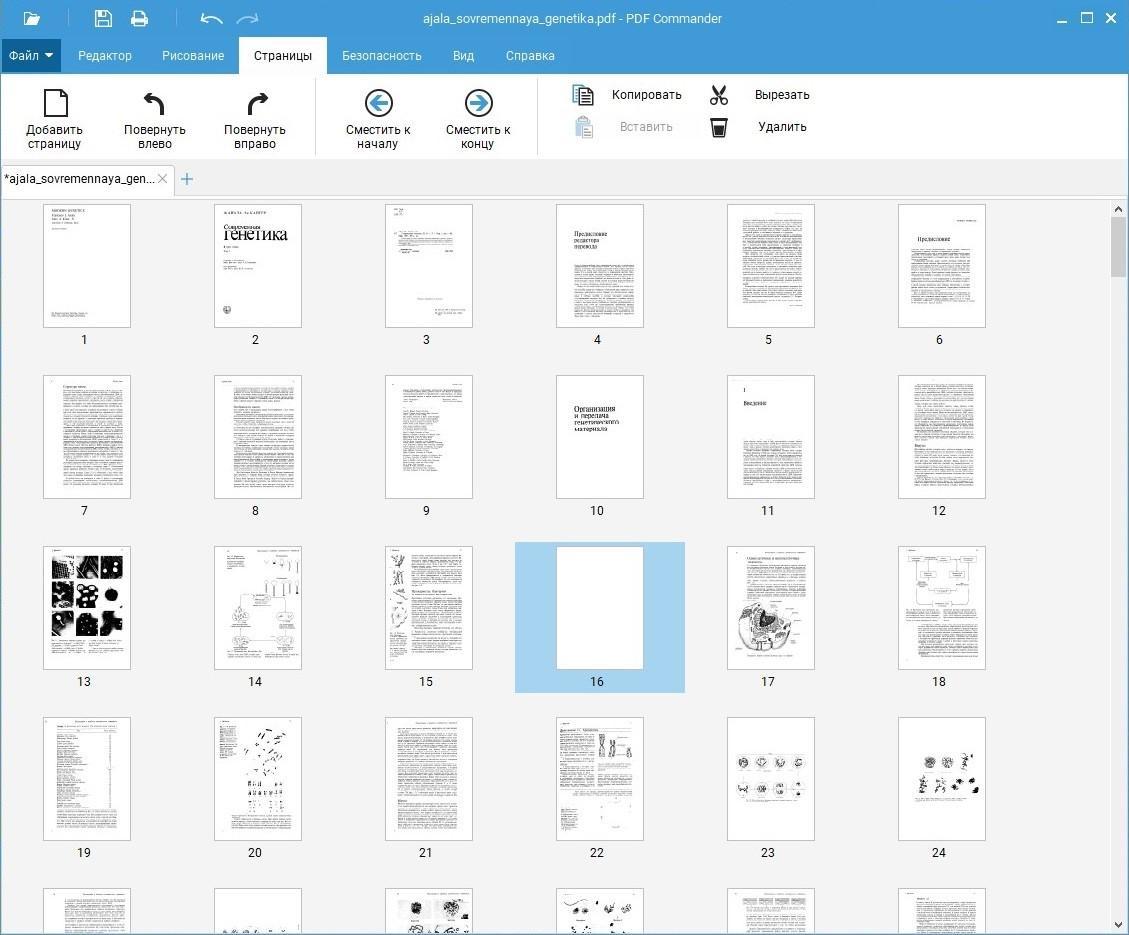Click the blank page 16 thumbnail
Viewport: 1129px width, 935px height.
tap(600, 607)
